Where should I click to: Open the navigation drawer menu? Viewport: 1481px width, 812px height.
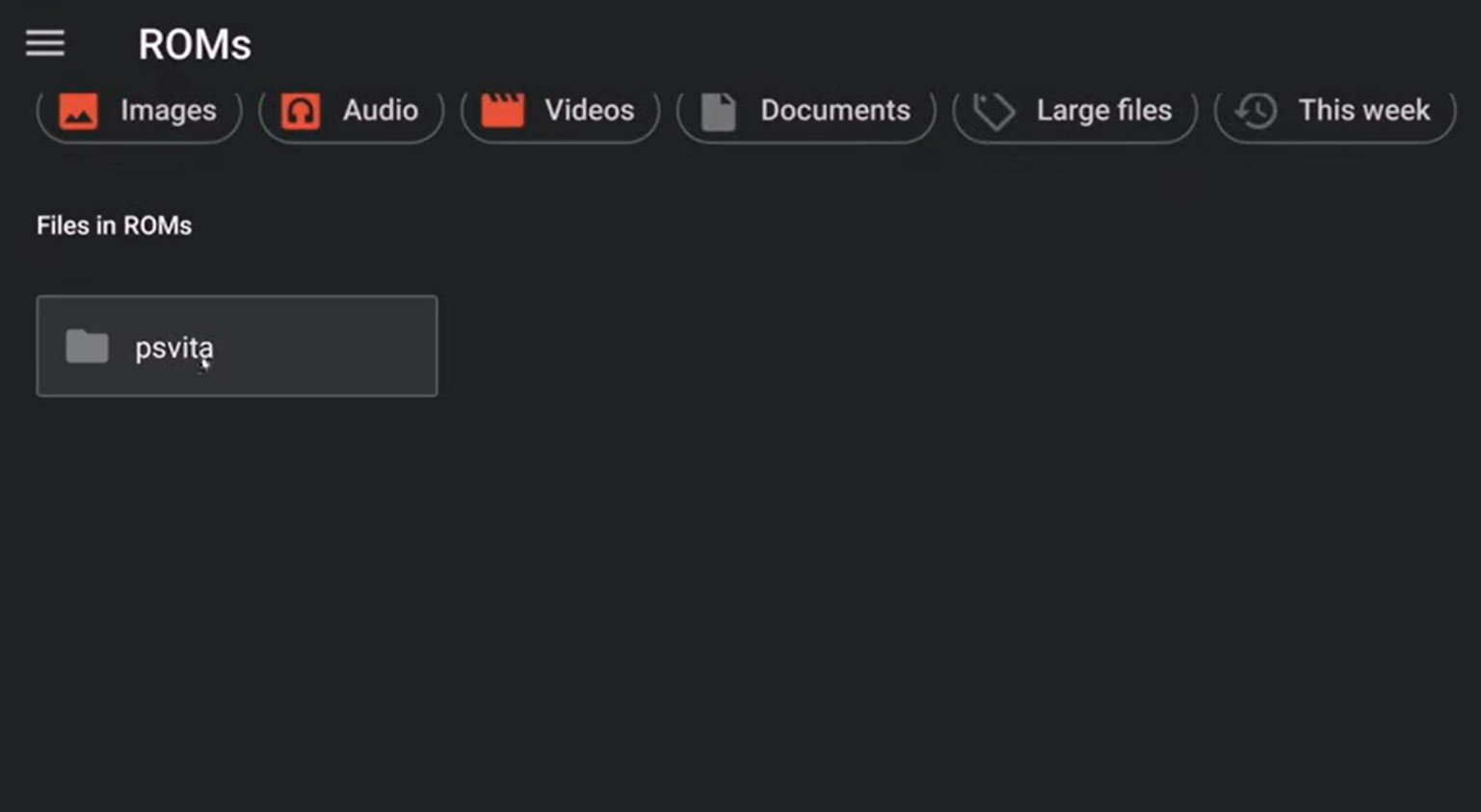(x=43, y=43)
